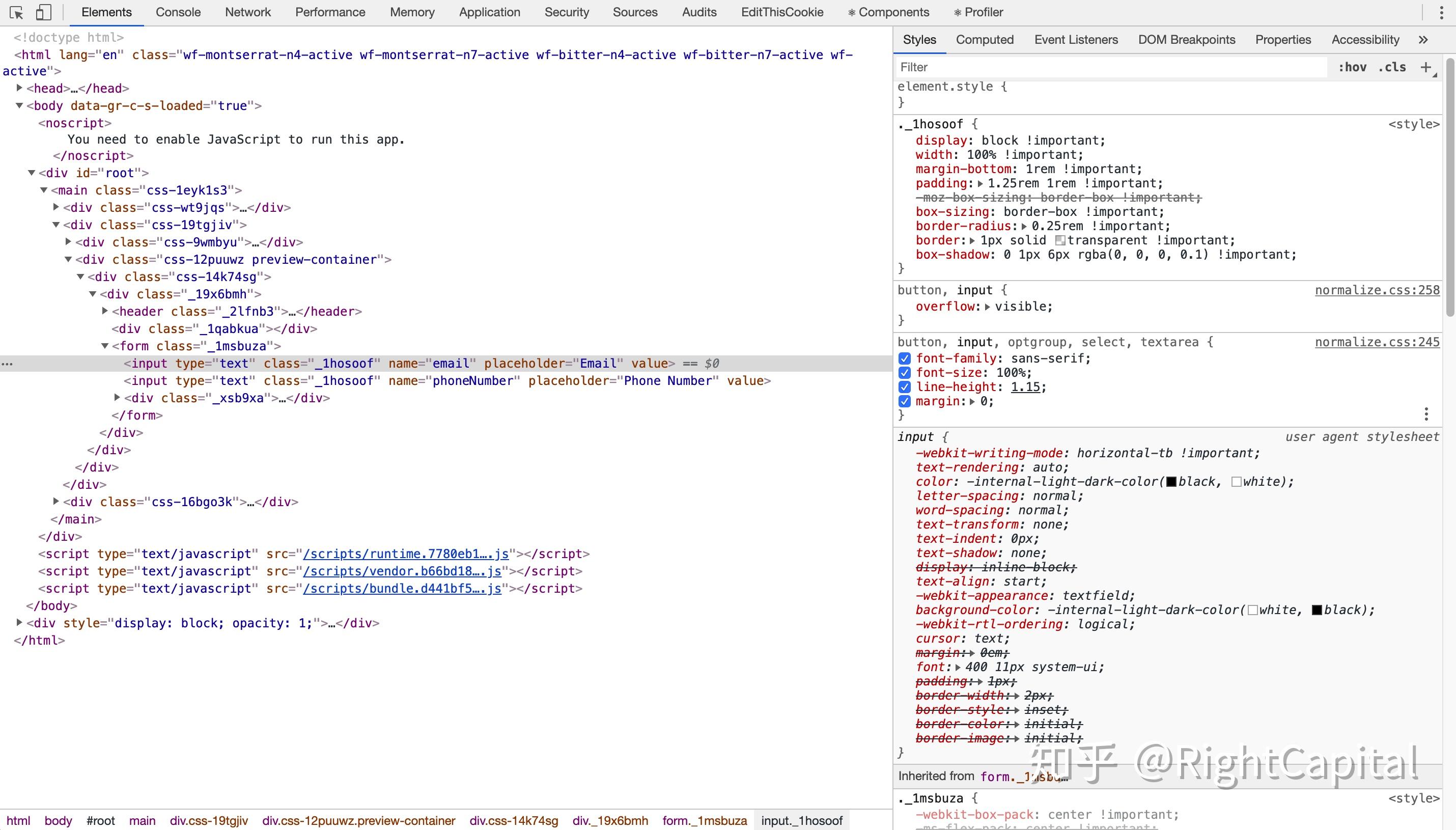
Task: Toggle the .cls class editor button
Action: (1392, 67)
